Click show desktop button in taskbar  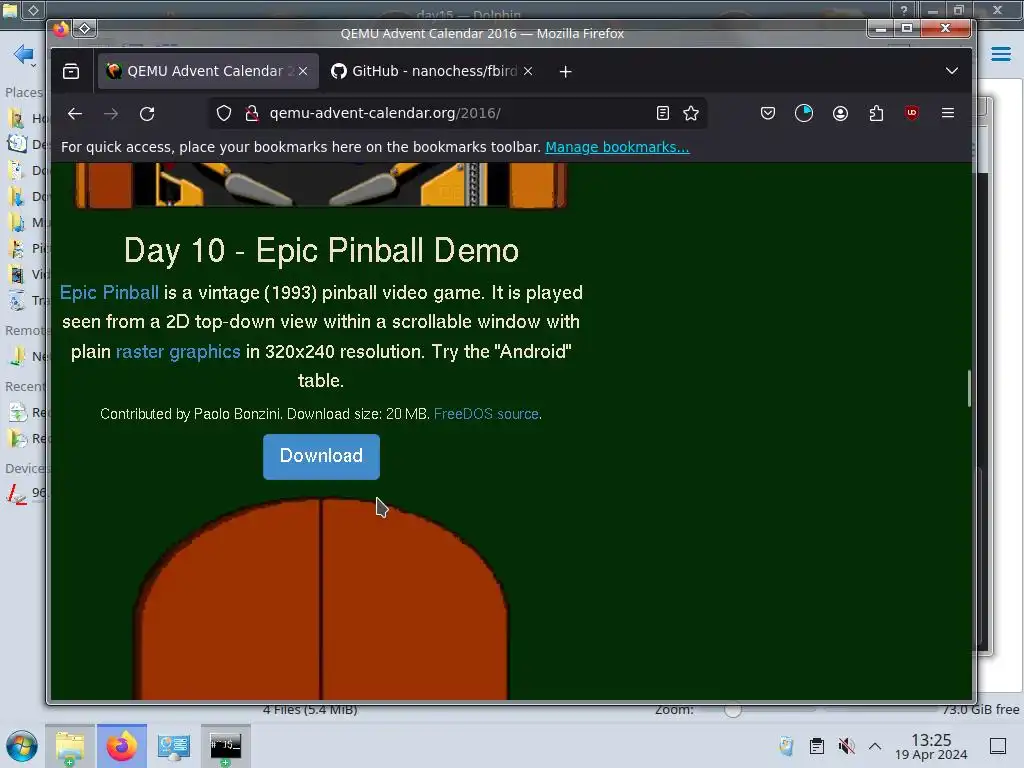click(998, 746)
